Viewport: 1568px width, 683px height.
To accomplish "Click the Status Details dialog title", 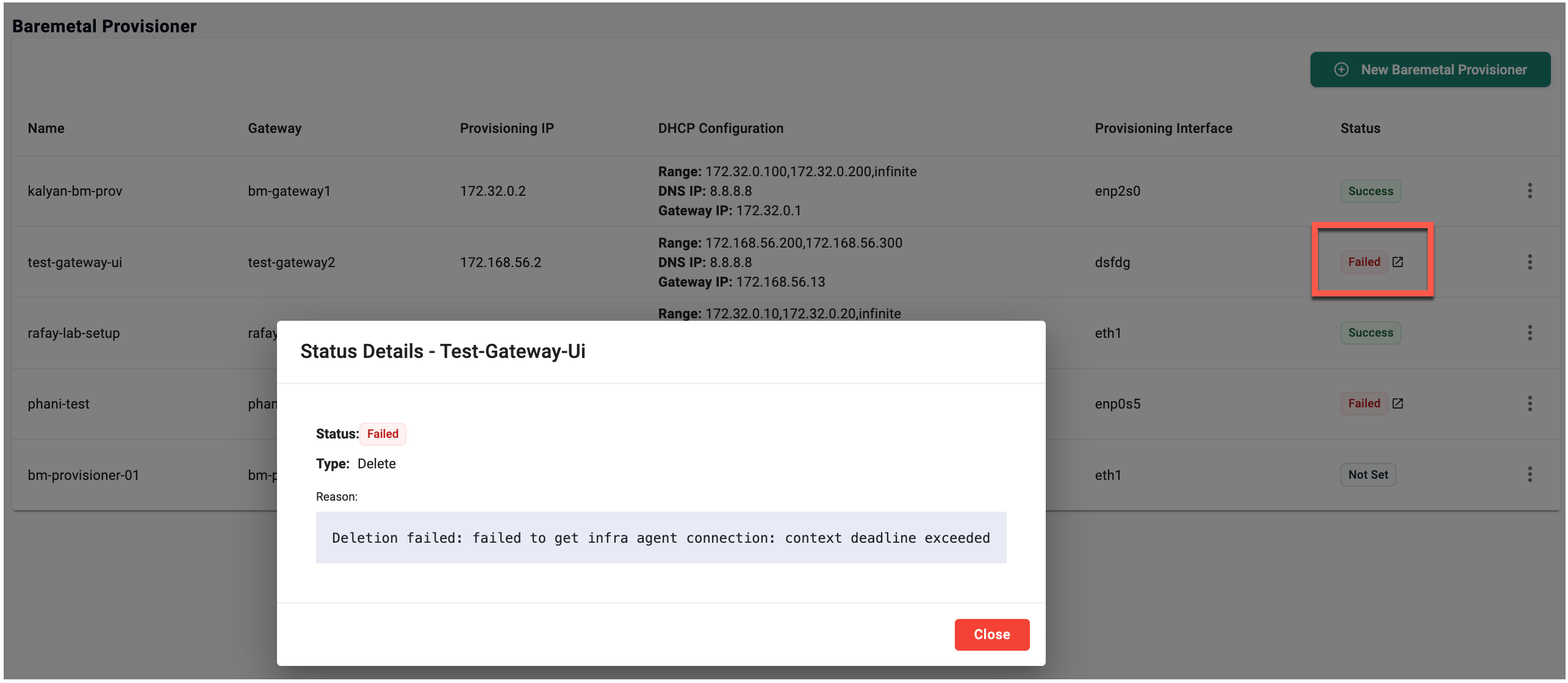I will (x=442, y=351).
